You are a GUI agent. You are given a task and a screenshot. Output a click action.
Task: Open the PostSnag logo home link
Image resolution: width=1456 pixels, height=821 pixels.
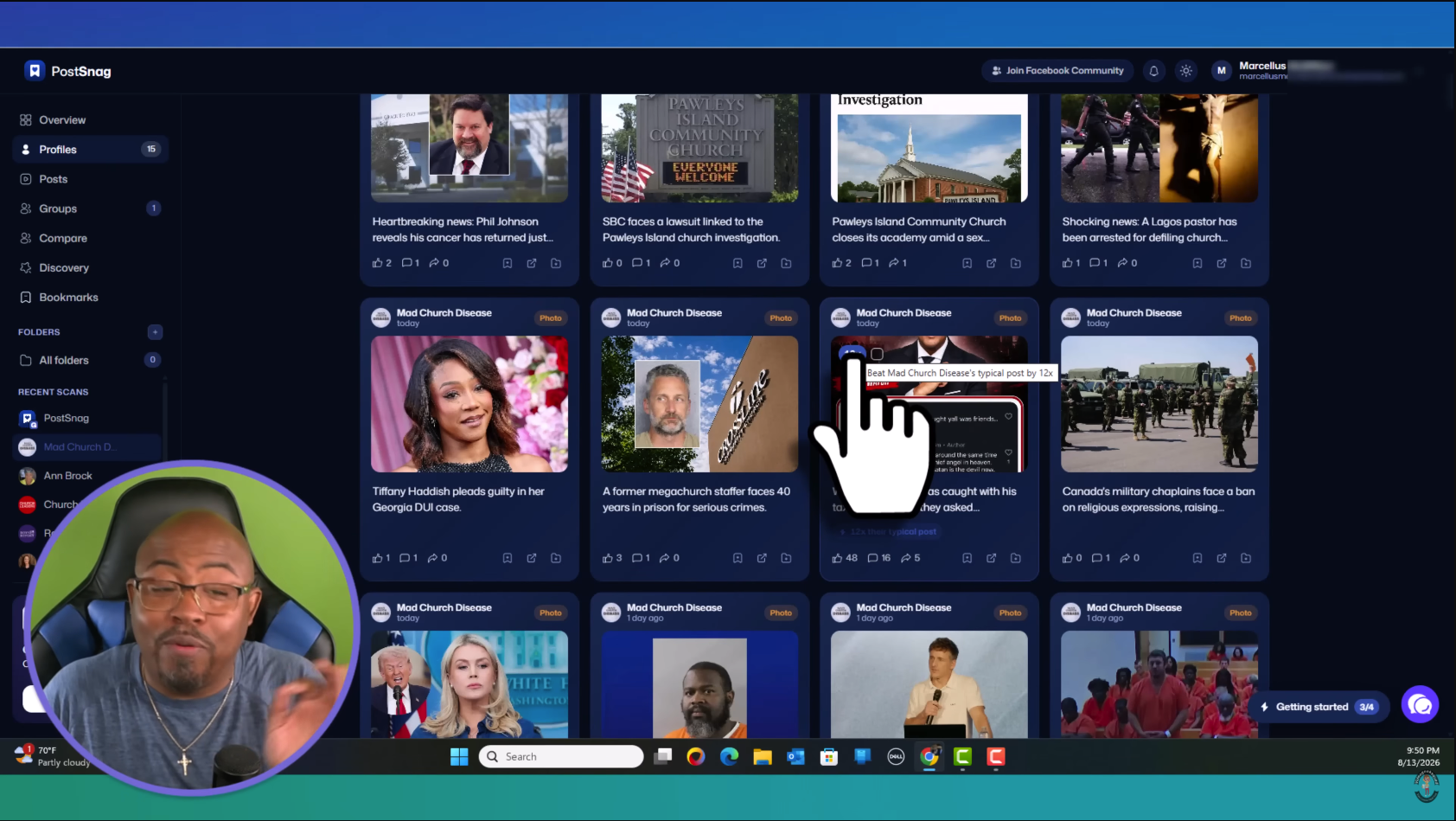tap(67, 71)
